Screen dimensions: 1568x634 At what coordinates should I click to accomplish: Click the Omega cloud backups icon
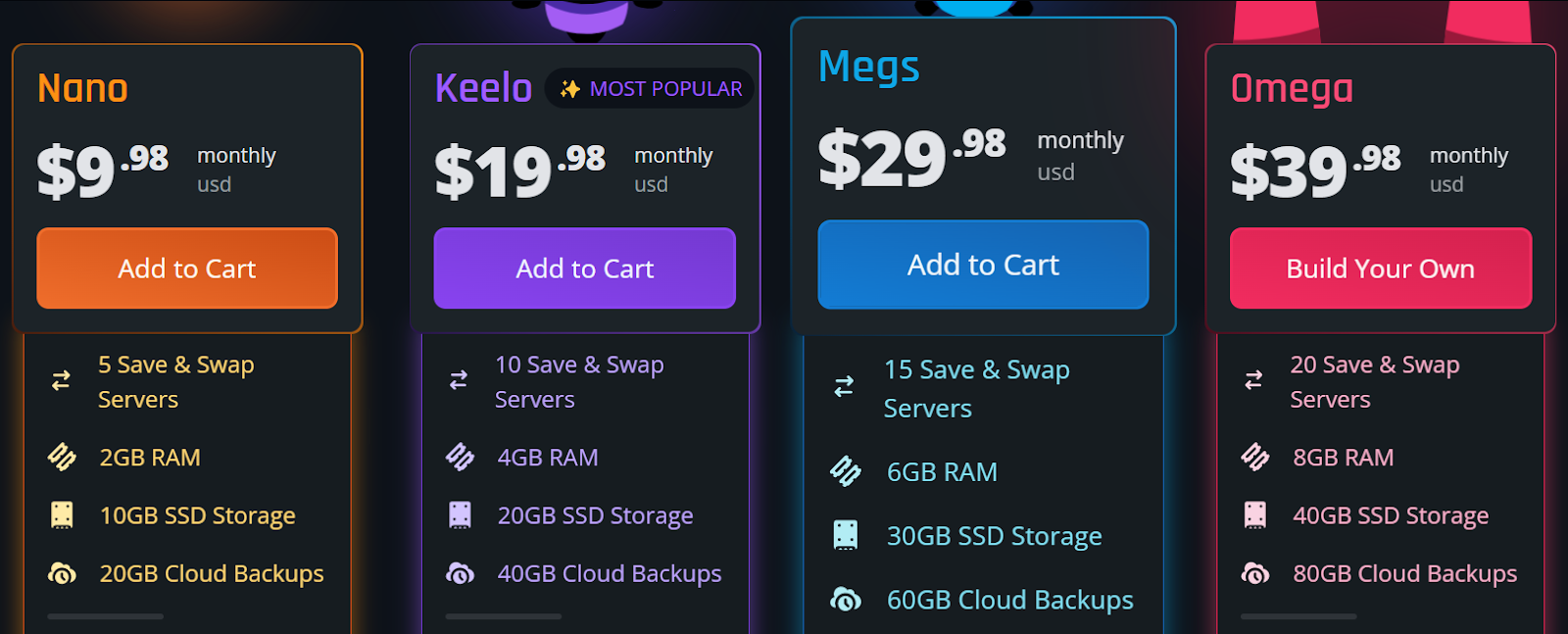1255,573
